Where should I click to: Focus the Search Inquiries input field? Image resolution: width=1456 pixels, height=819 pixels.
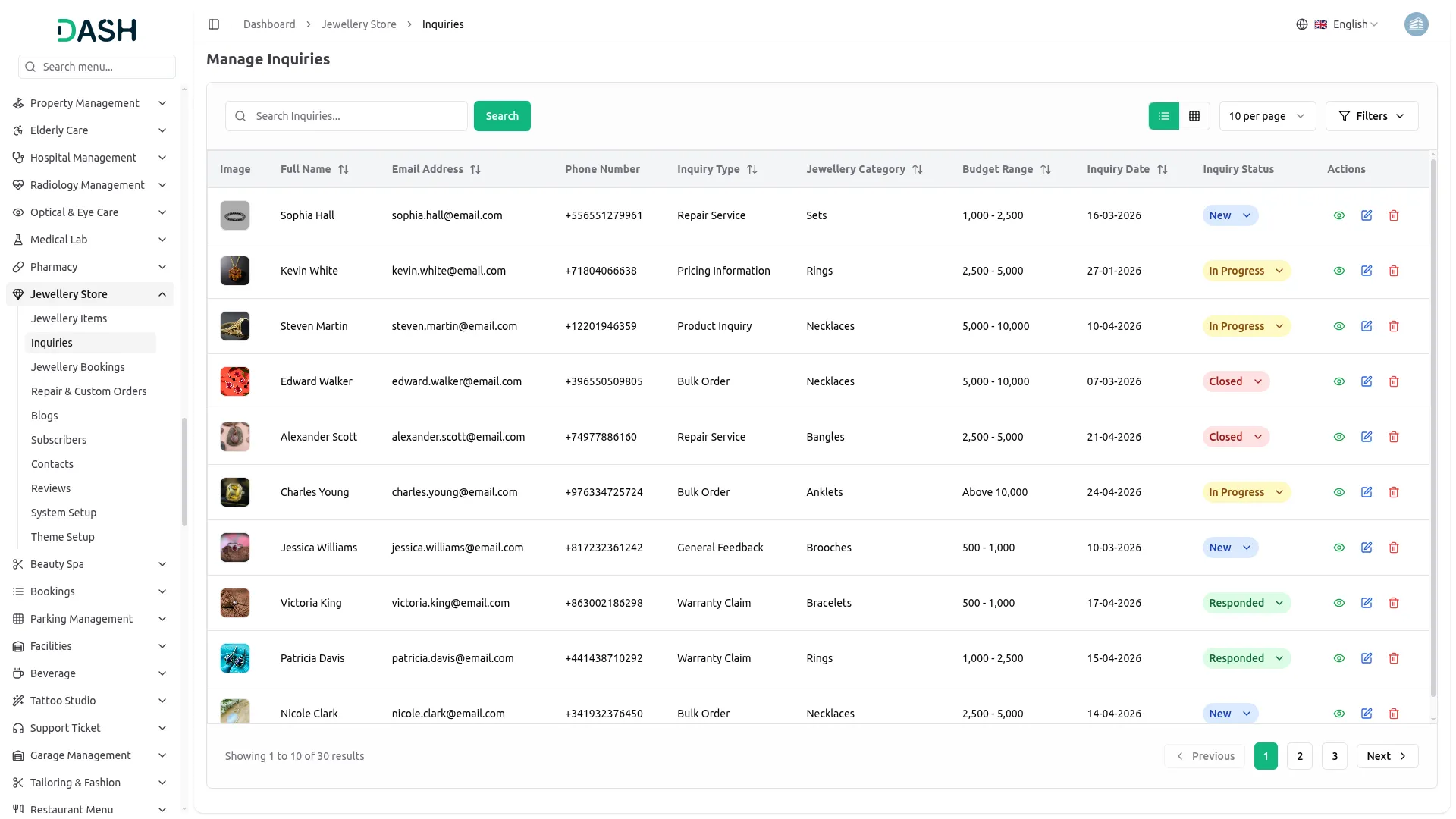click(347, 116)
